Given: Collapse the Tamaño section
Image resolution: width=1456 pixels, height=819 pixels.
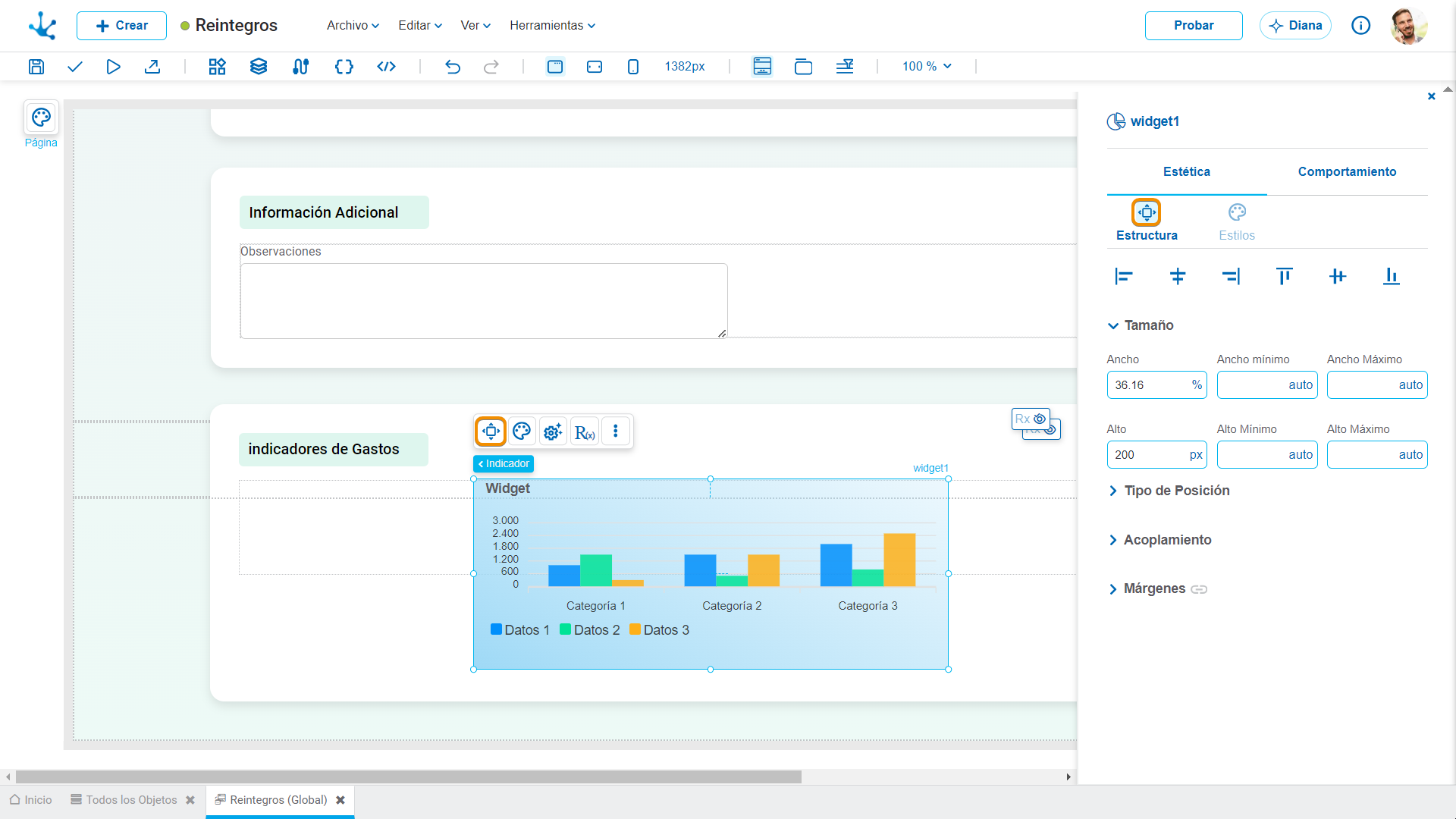Looking at the screenshot, I should pos(1141,325).
